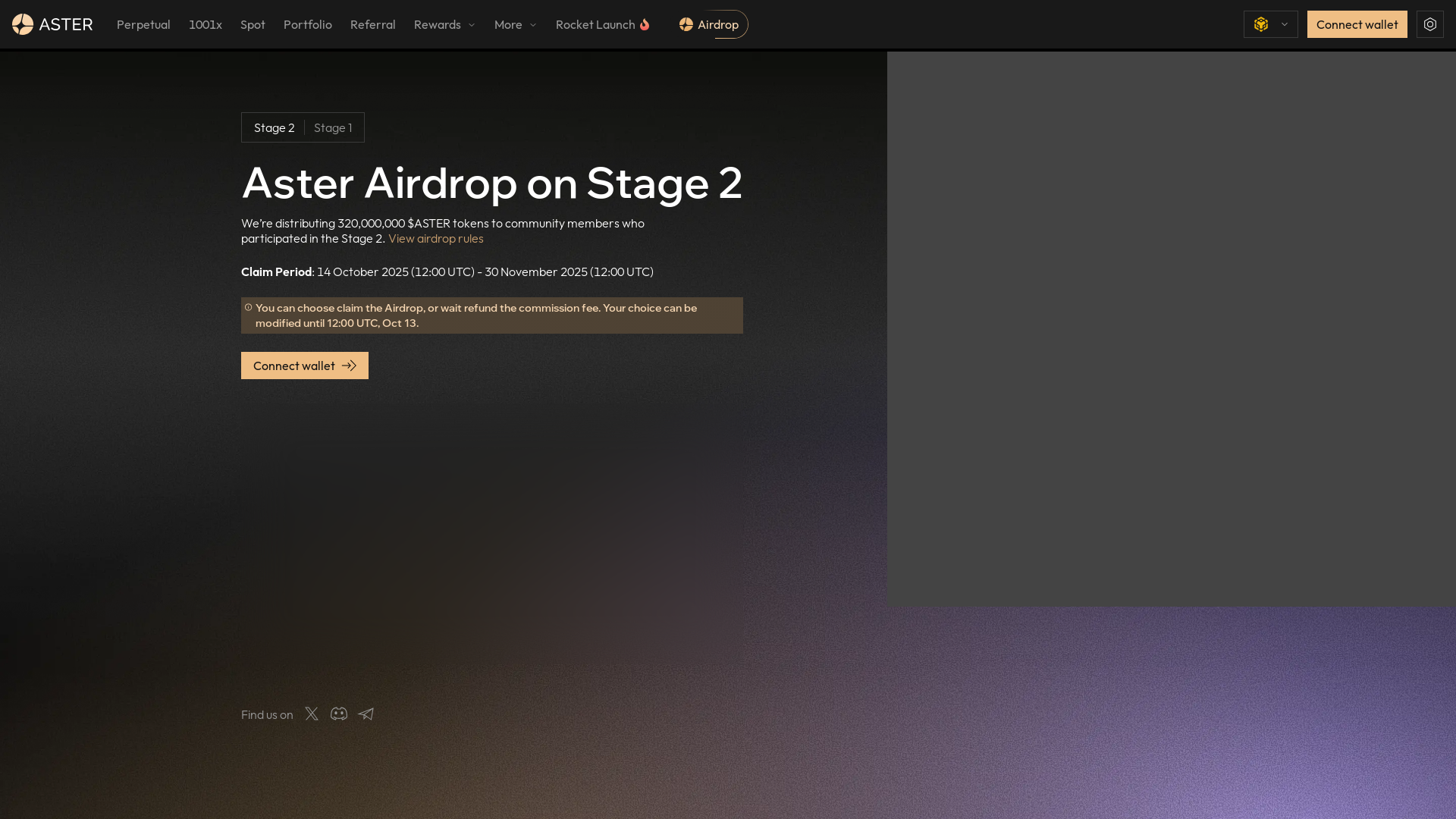Open the BNB chain network selector
The image size is (1456, 819).
point(1271,24)
